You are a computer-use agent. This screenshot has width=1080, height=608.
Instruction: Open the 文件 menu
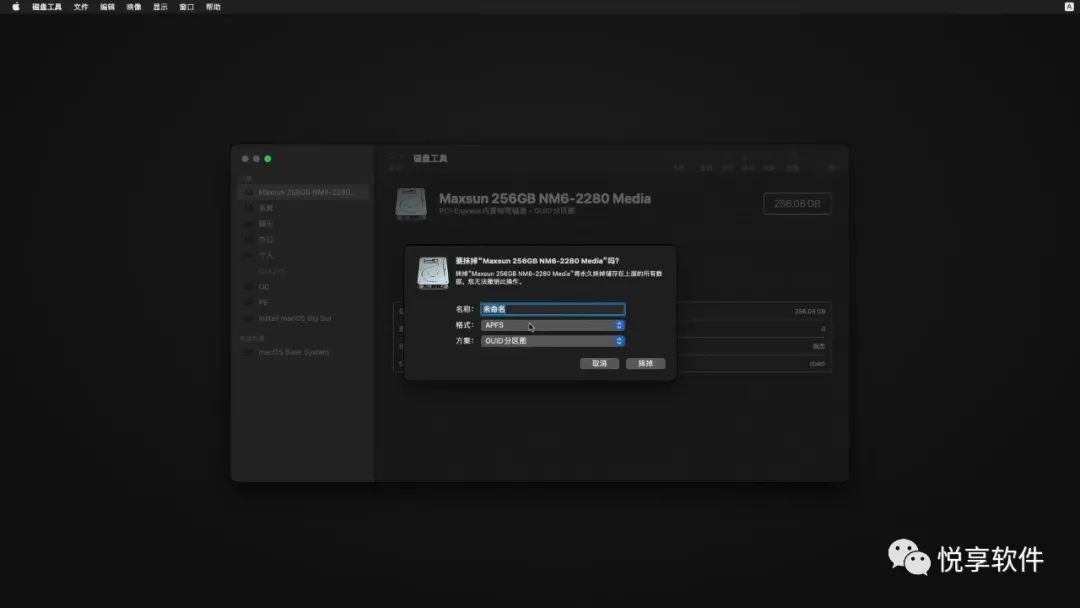point(81,7)
